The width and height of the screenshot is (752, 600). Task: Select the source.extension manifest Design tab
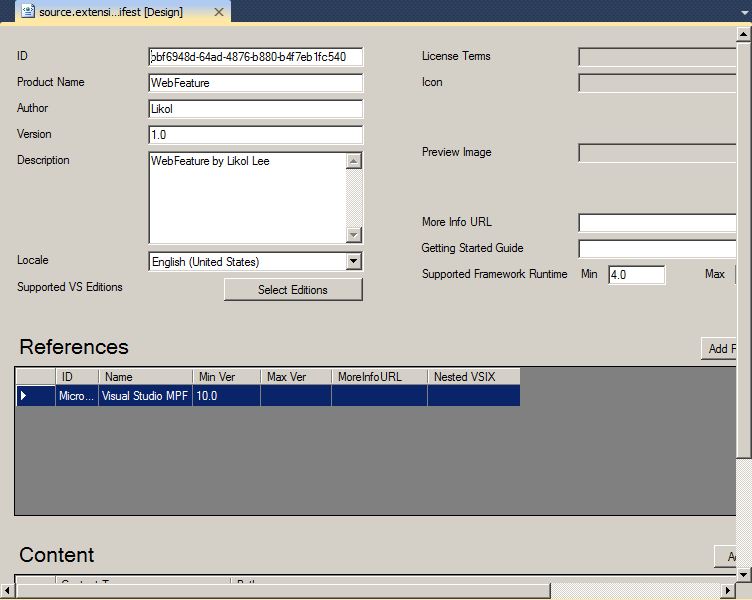[123, 12]
